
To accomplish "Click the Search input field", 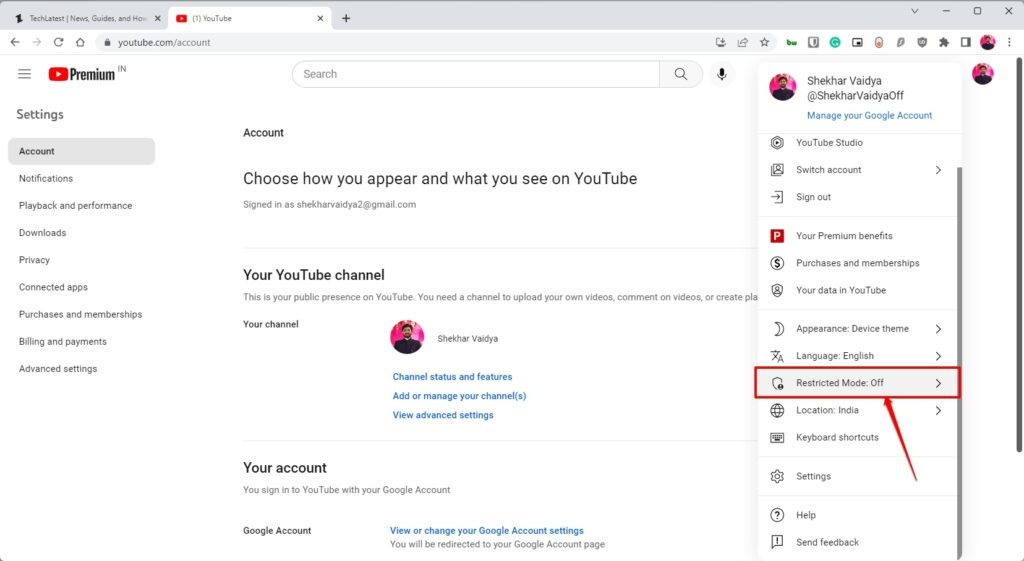I will point(475,74).
